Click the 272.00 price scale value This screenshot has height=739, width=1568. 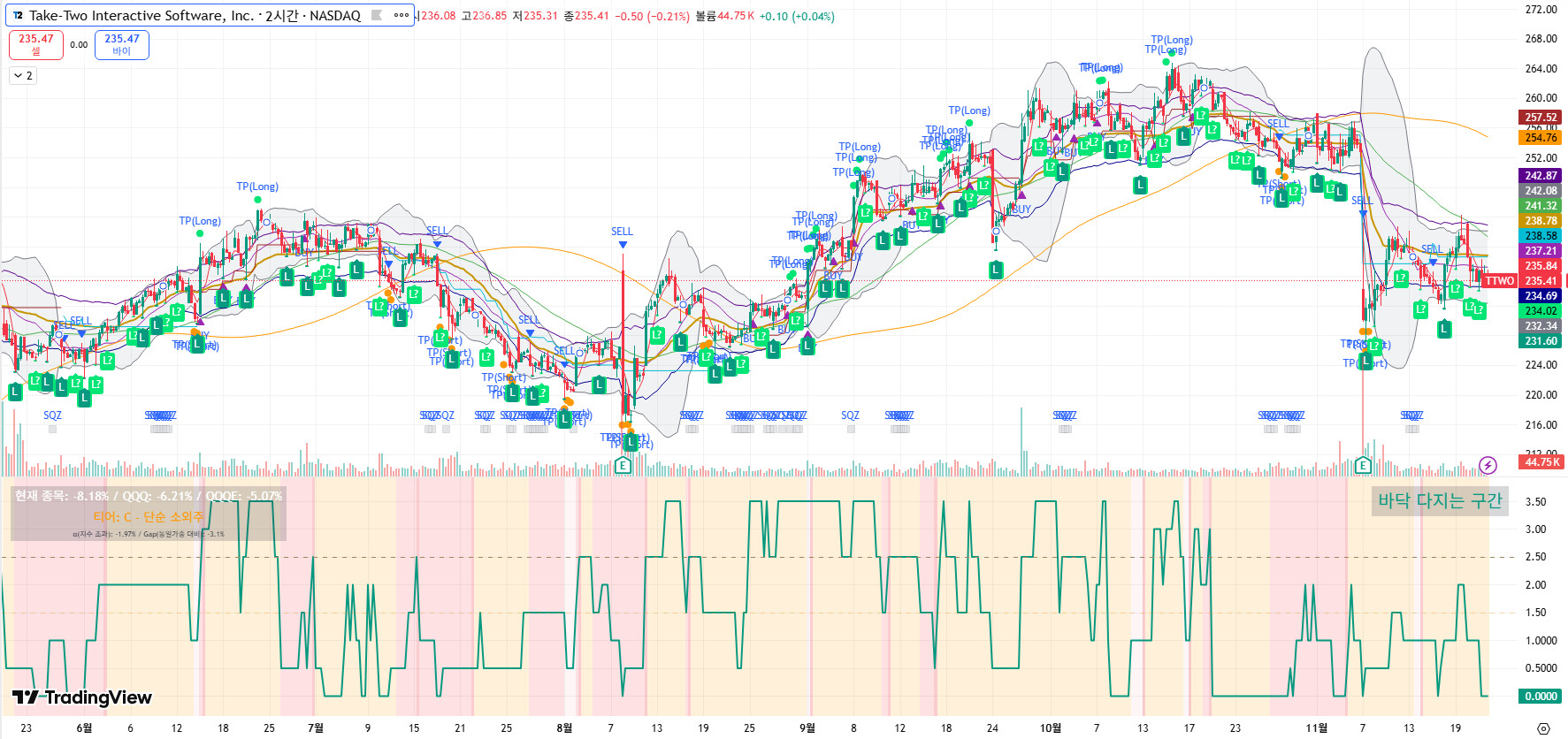click(x=1541, y=10)
